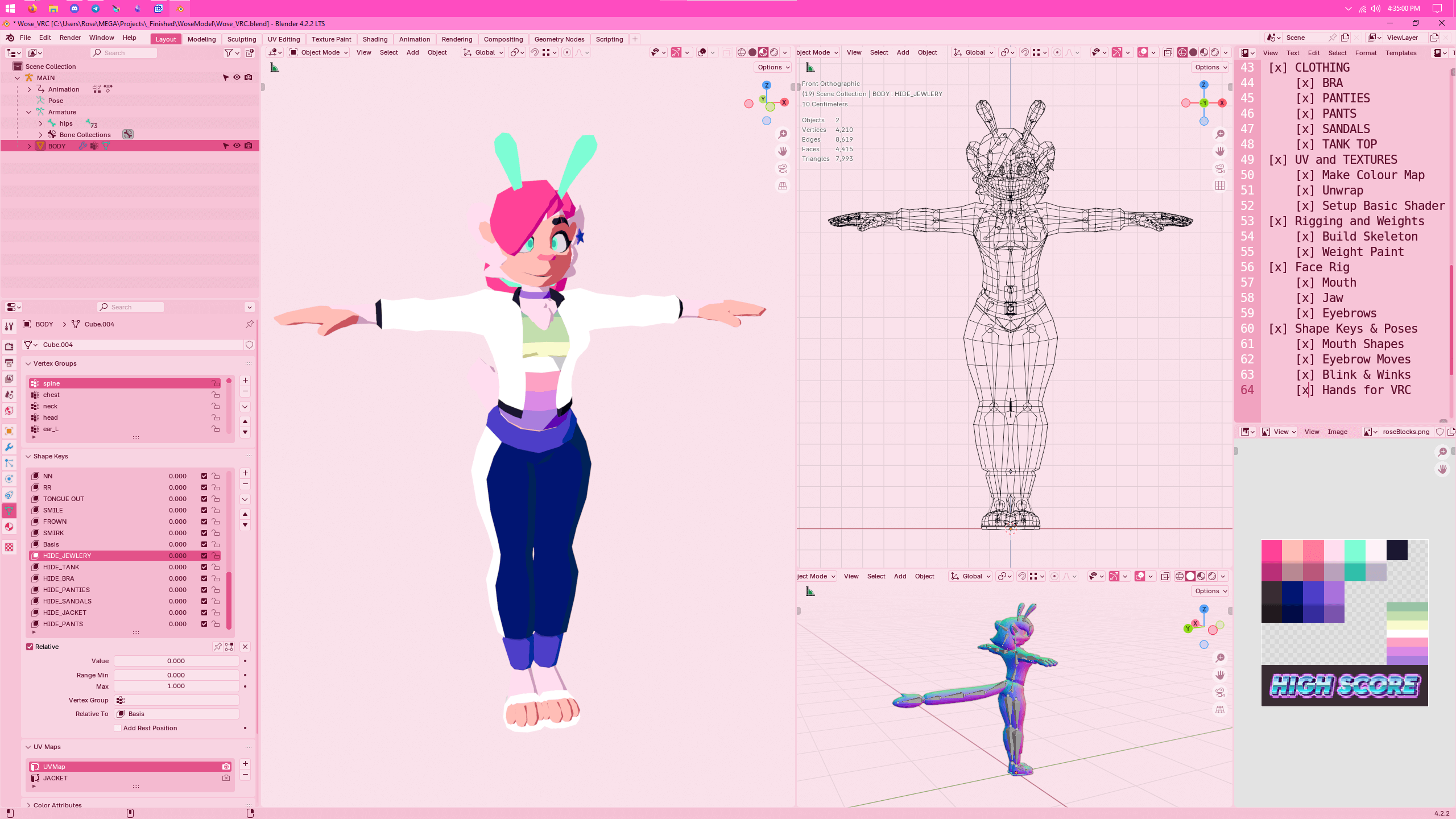
Task: Expand the Animation item in outliner
Action: click(x=29, y=89)
